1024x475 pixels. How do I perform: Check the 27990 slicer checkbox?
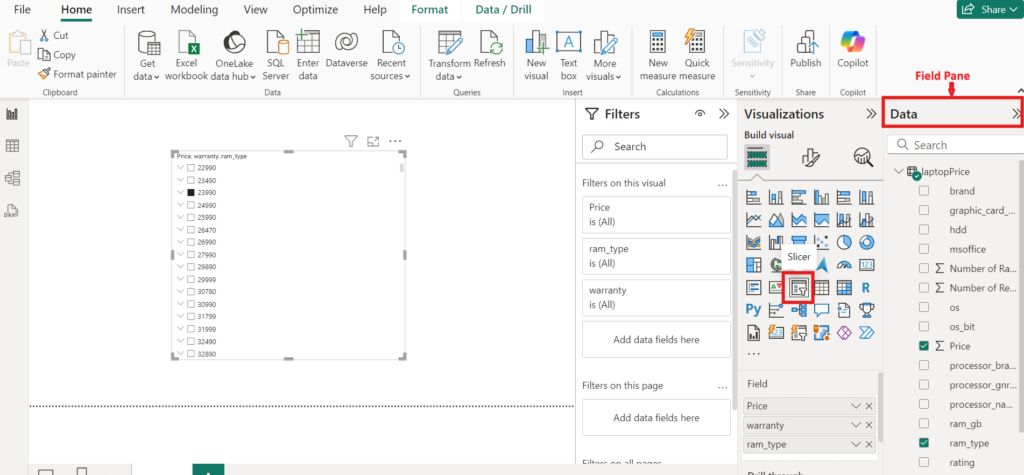(191, 255)
